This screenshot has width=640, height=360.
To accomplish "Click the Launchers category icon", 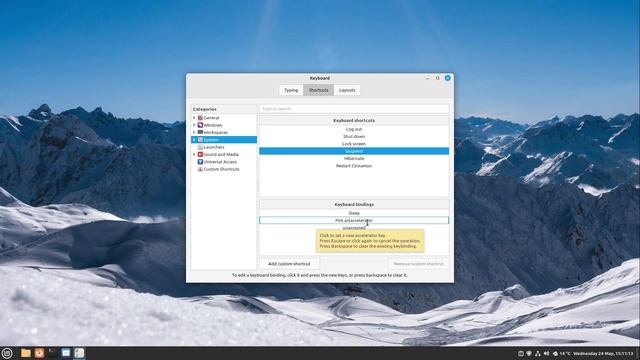I will [200, 147].
